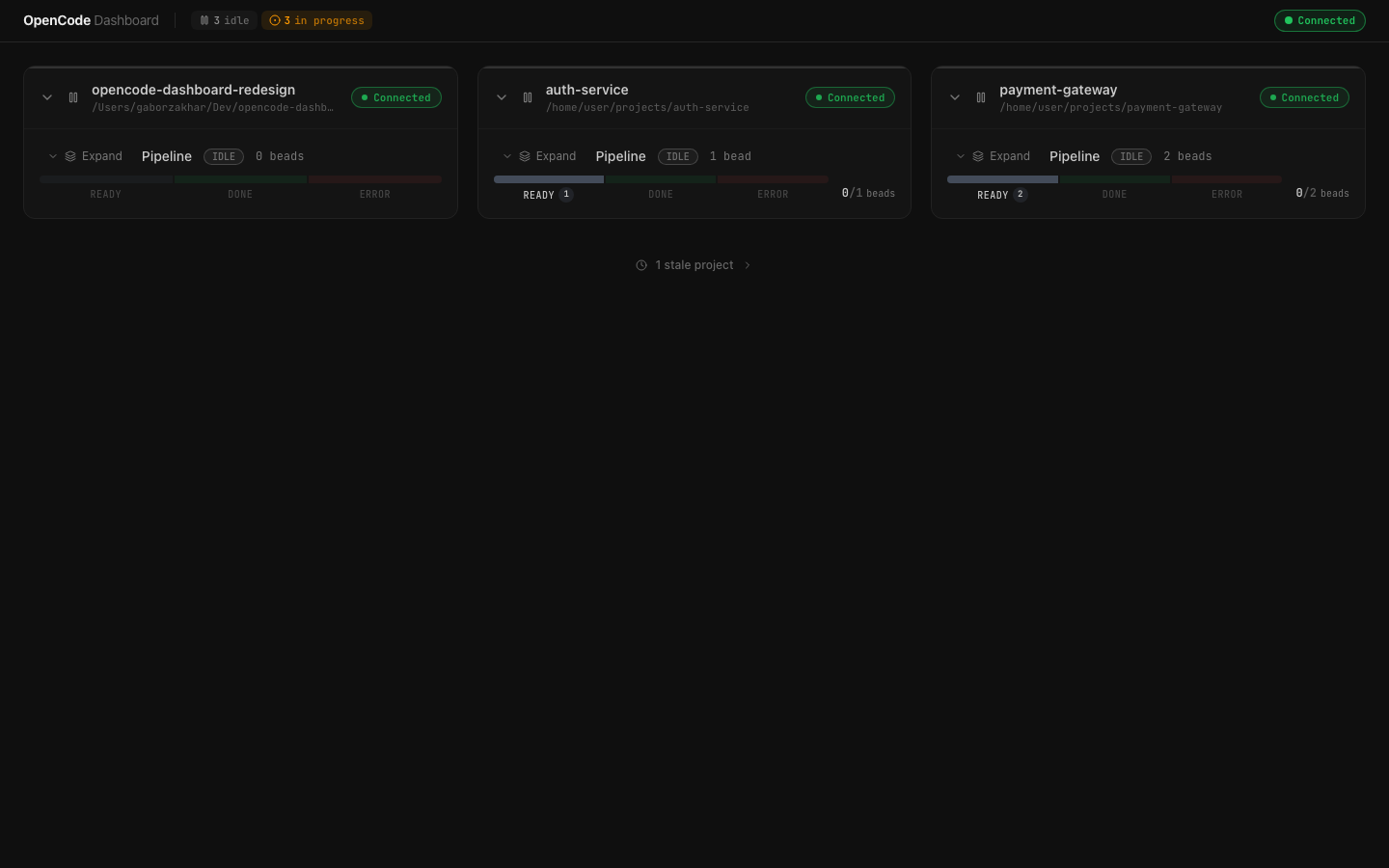Click the ERROR progress bar in auth-service

pos(773,179)
